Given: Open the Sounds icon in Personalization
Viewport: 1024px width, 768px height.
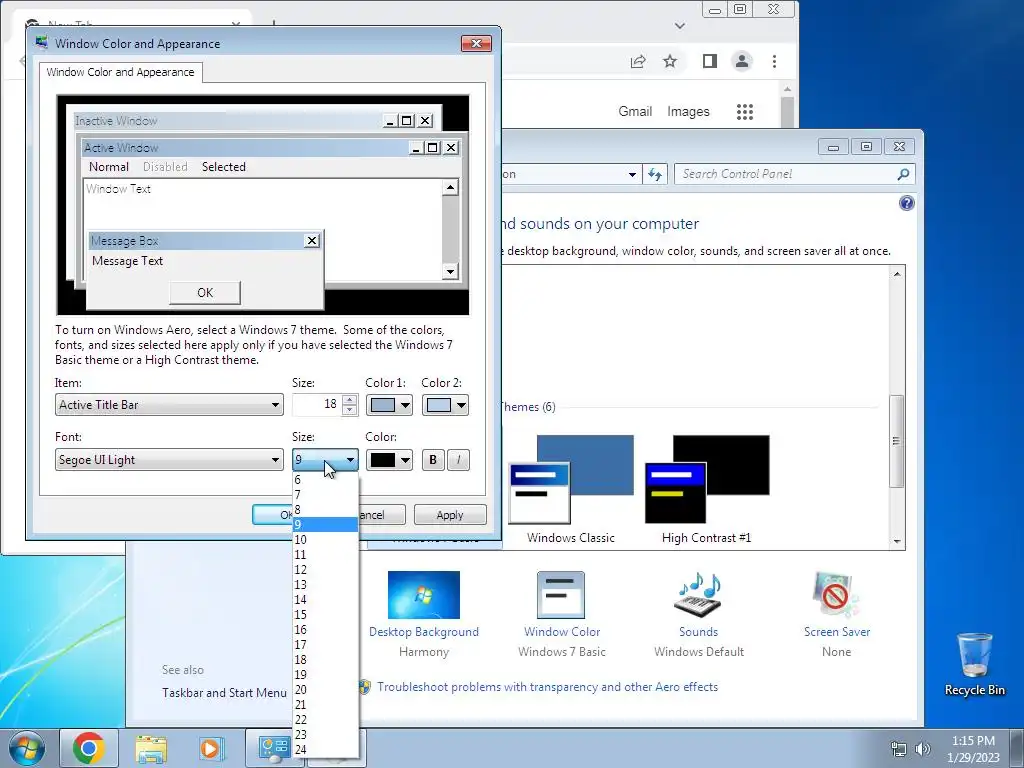Looking at the screenshot, I should pyautogui.click(x=698, y=596).
